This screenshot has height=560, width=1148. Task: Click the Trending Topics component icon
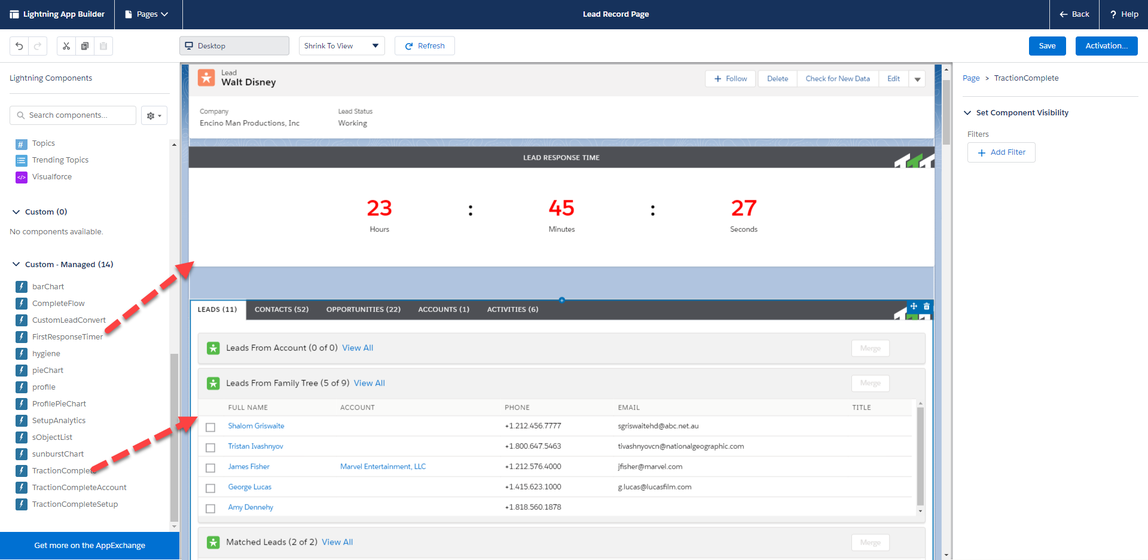[20, 160]
